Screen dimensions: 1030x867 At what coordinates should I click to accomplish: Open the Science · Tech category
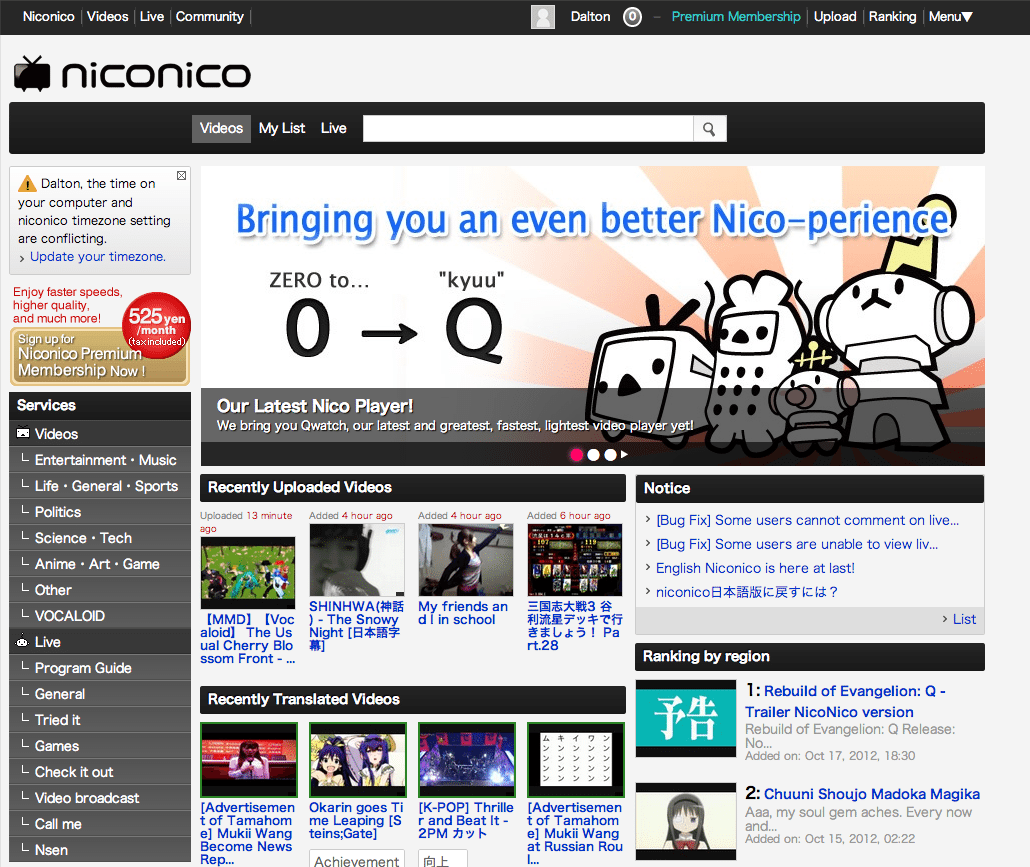(x=100, y=538)
